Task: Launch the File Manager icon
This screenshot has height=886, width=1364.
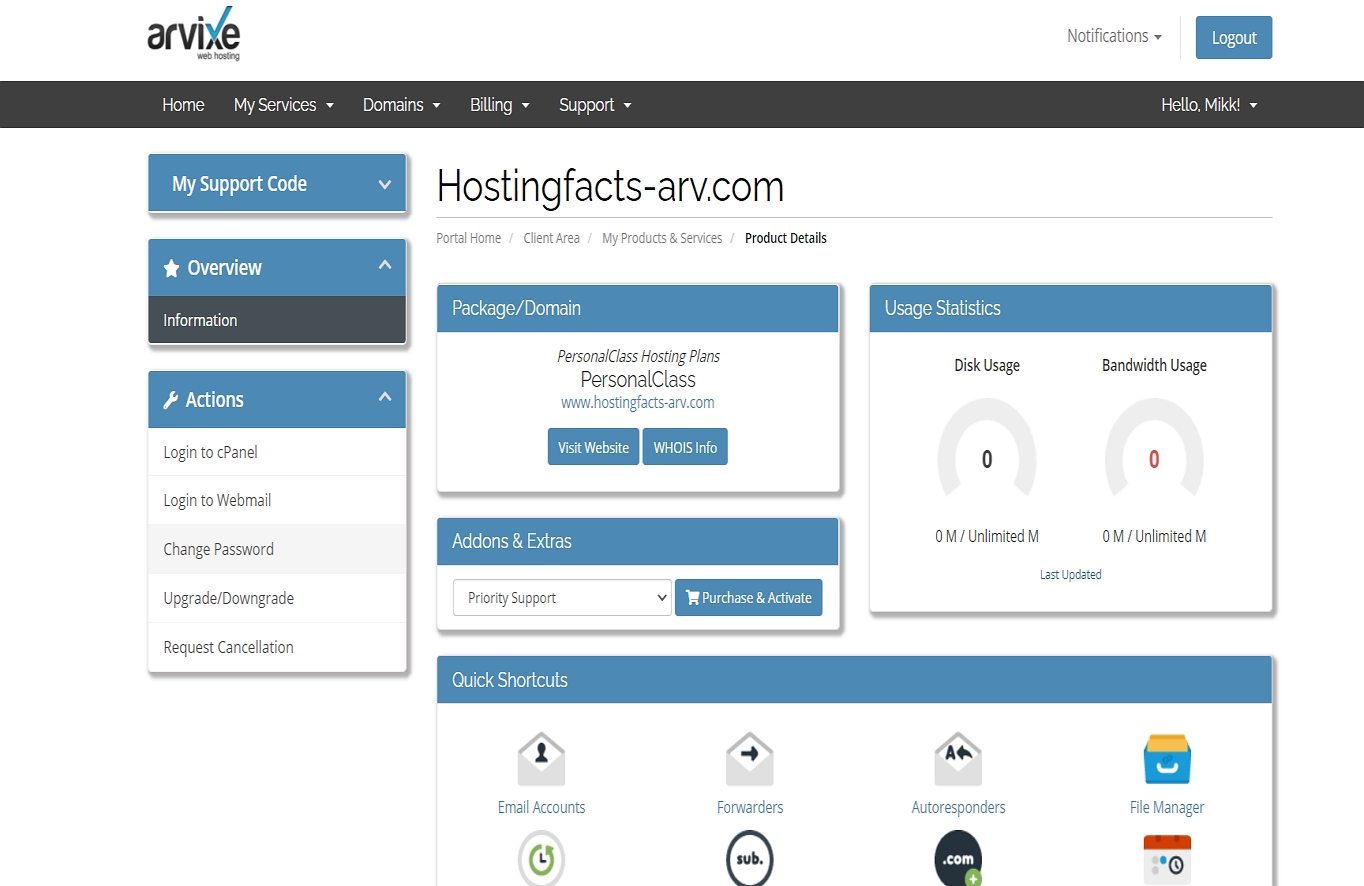Action: 1167,760
